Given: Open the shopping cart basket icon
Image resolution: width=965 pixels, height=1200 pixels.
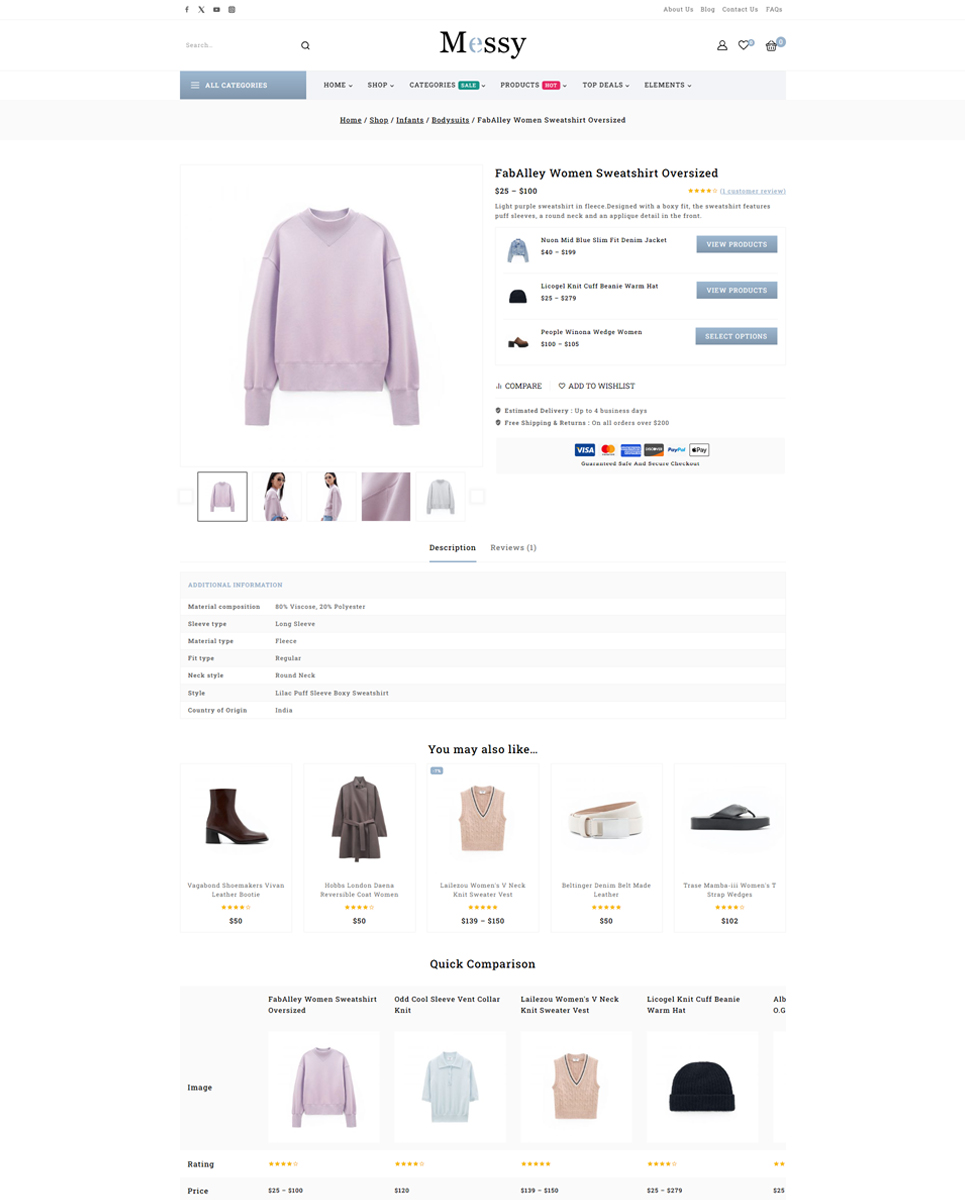Looking at the screenshot, I should tap(771, 45).
